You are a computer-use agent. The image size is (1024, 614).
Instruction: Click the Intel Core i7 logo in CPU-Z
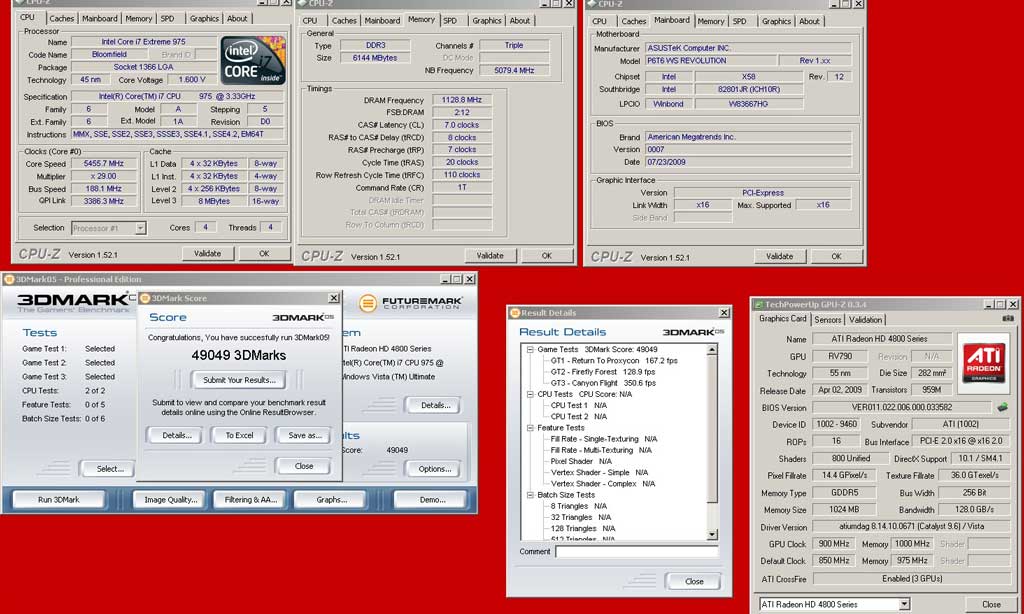(x=253, y=61)
